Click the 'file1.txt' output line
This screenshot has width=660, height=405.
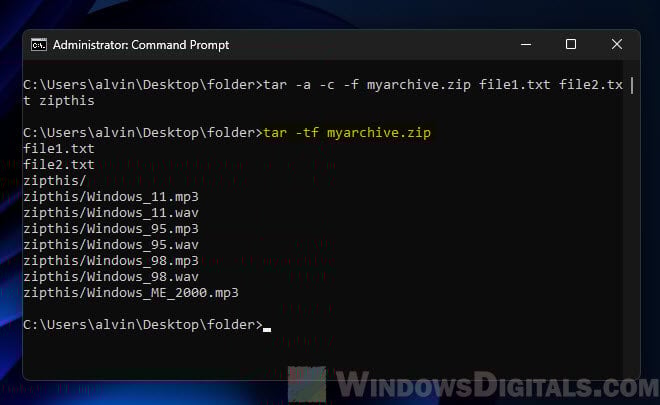[59, 149]
